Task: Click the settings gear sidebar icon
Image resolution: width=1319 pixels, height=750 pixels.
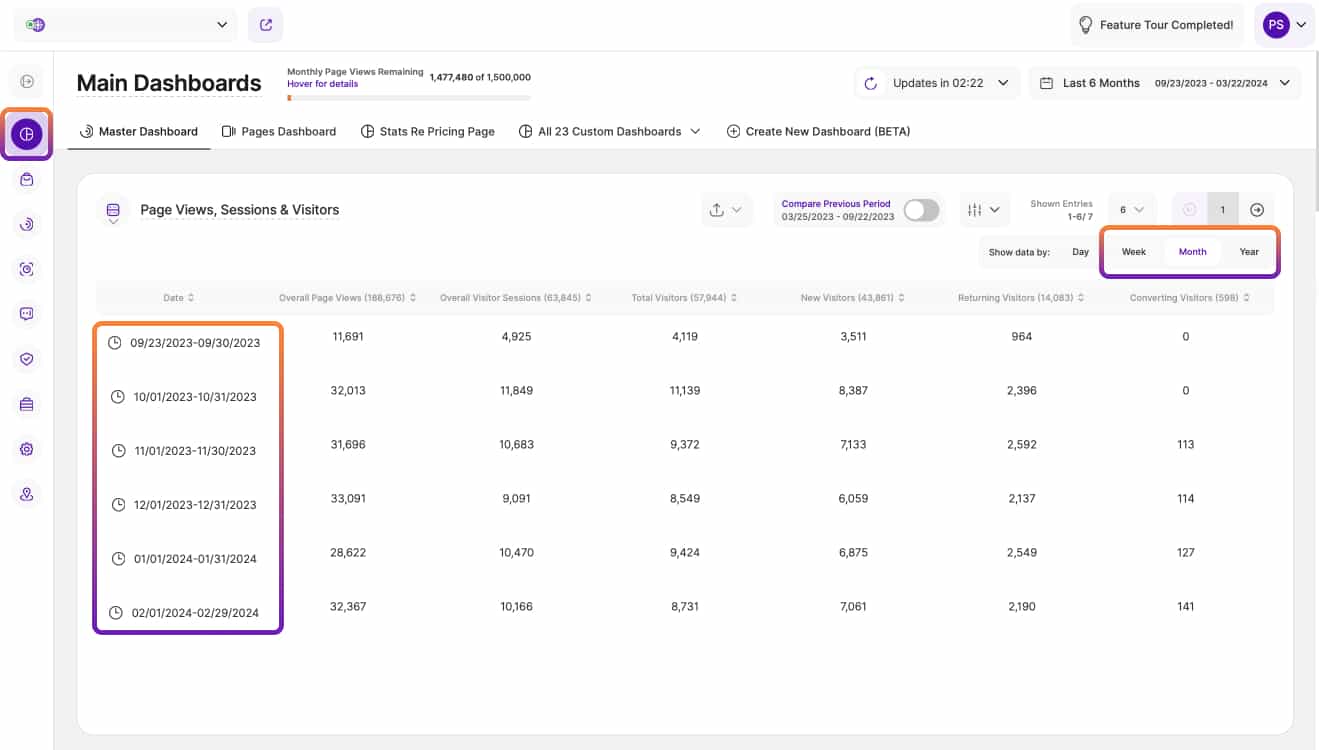Action: [x=27, y=449]
